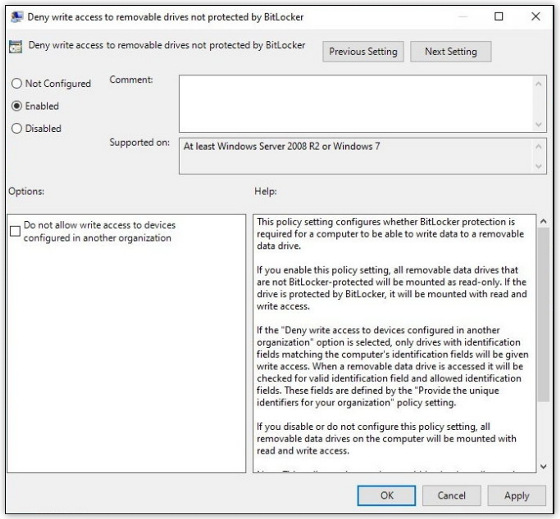
Task: Click Help pane scroll down arrow
Action: click(x=543, y=466)
